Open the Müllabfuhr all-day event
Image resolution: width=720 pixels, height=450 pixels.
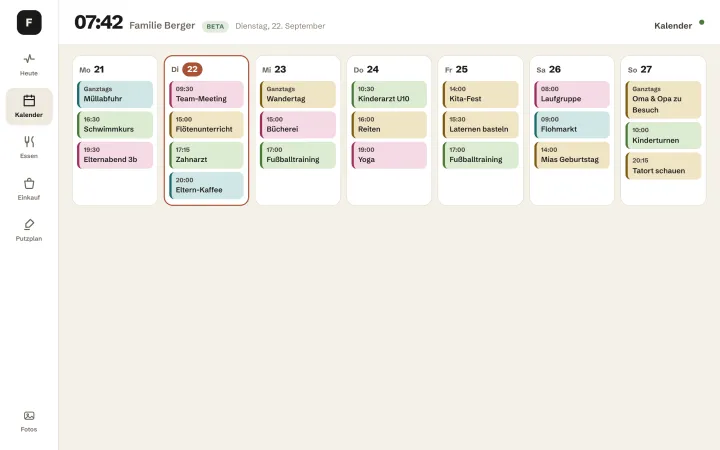(115, 94)
